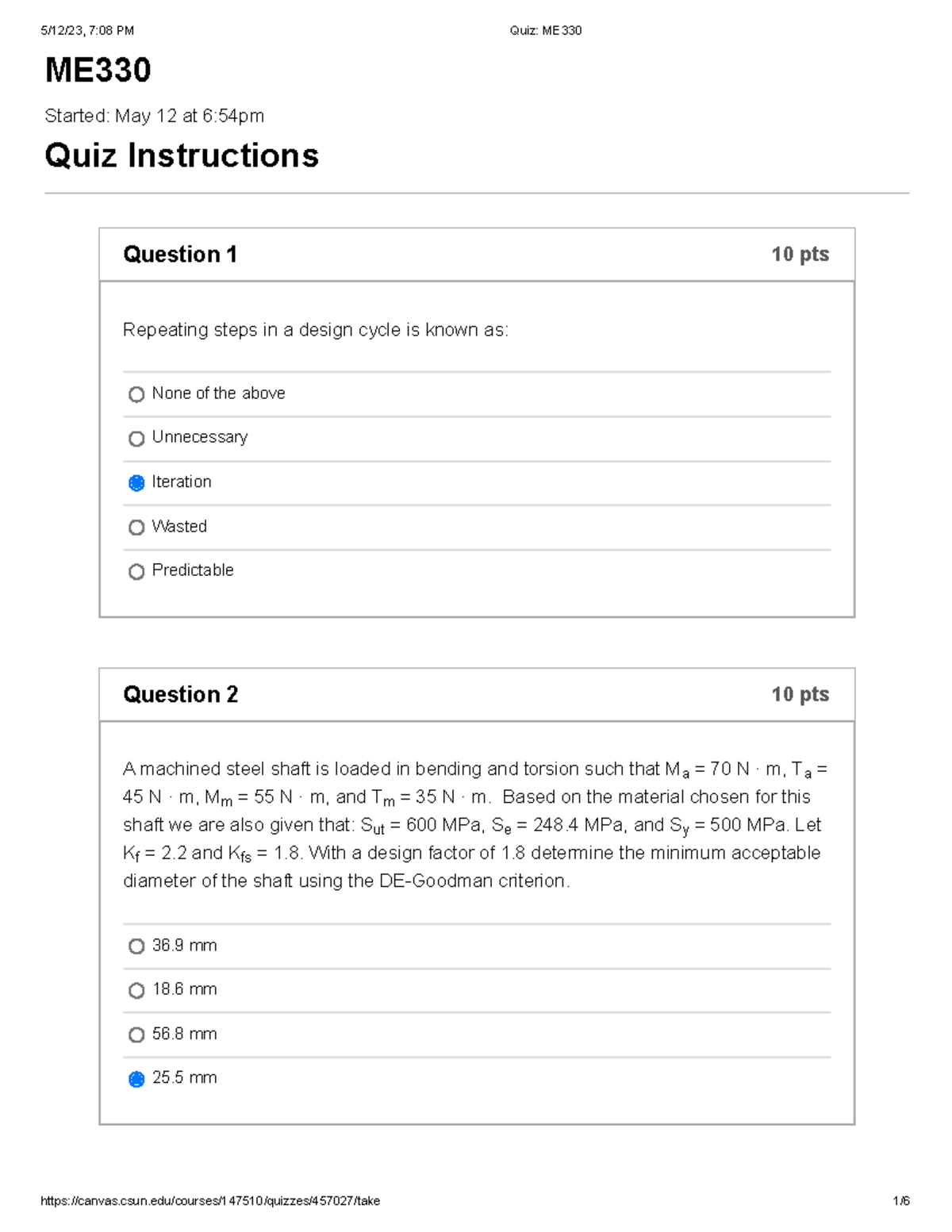Click the "Question 1" header
Screen dimensions: 952x1232
pyautogui.click(x=181, y=255)
